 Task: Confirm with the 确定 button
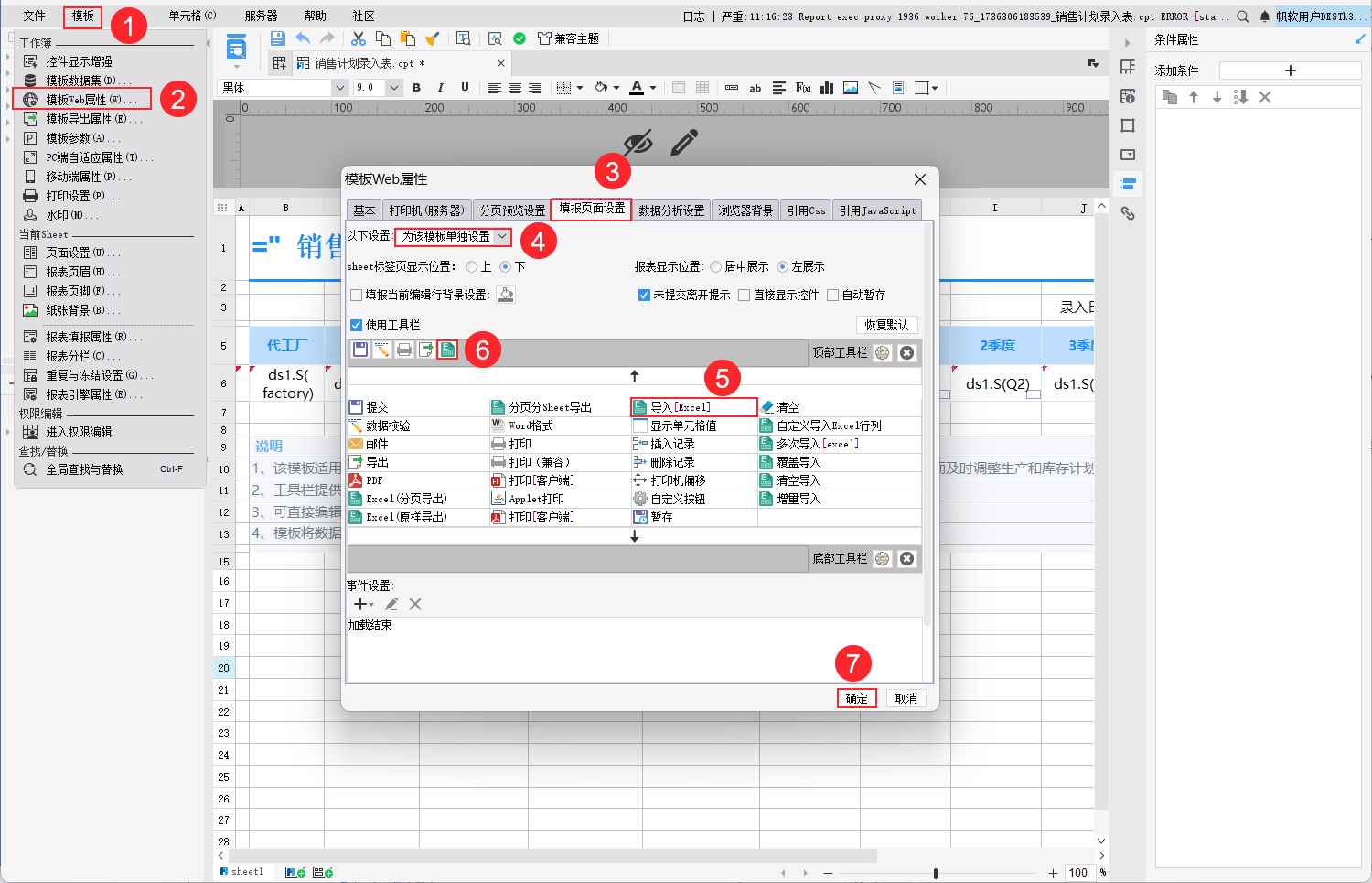[857, 698]
